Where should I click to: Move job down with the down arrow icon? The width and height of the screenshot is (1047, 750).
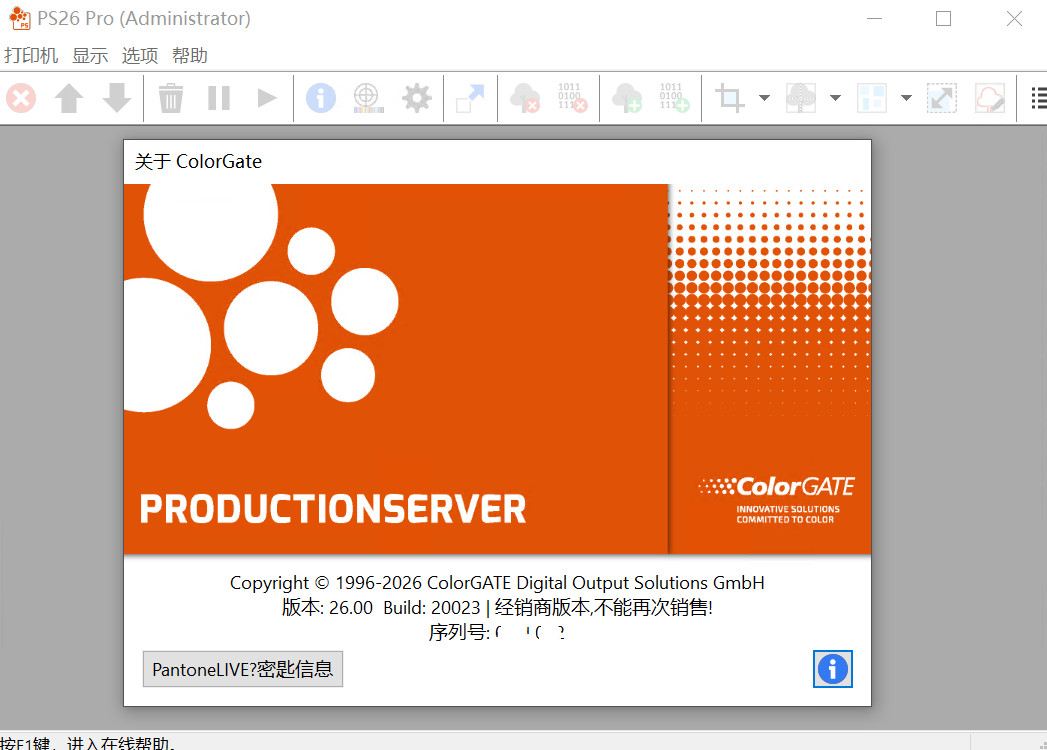click(x=117, y=98)
